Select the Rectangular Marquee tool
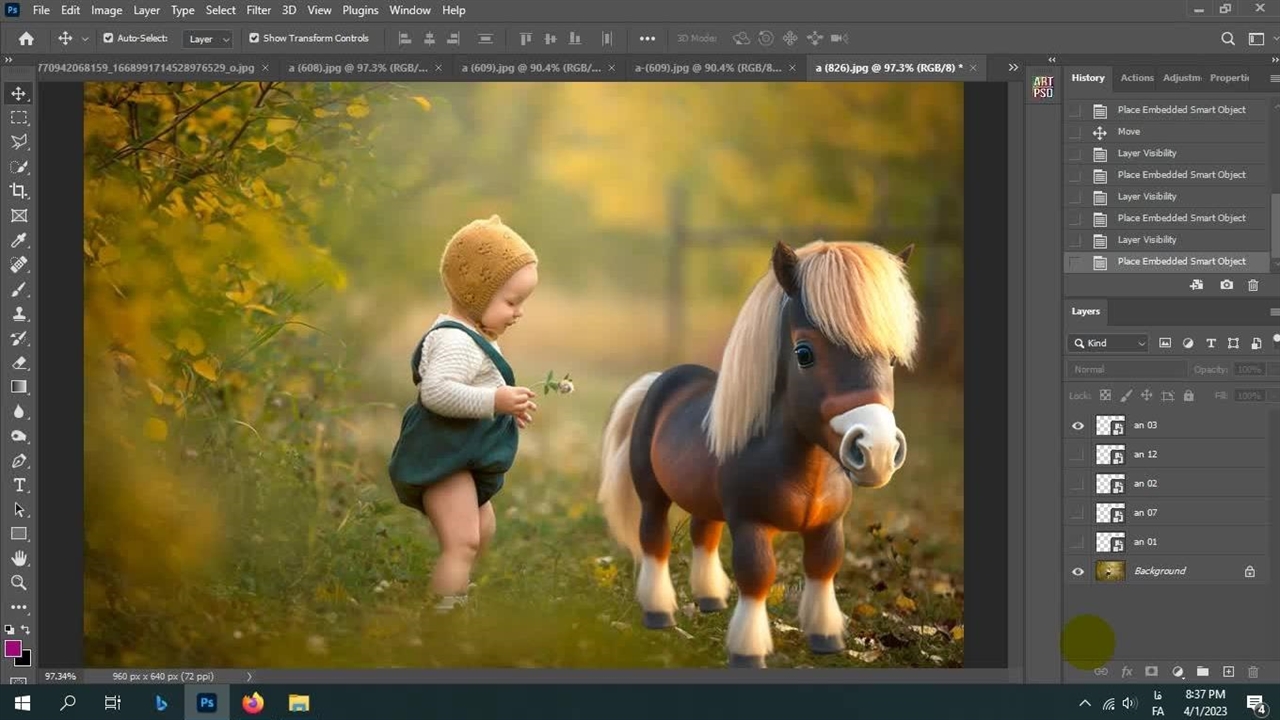Image resolution: width=1280 pixels, height=720 pixels. tap(19, 118)
